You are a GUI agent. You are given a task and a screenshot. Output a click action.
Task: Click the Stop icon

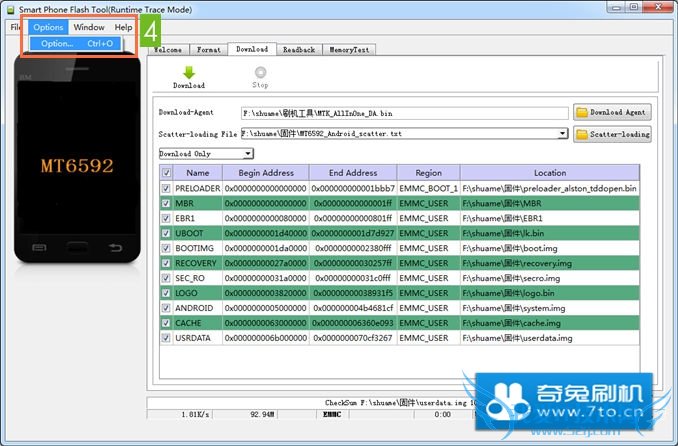coord(260,72)
